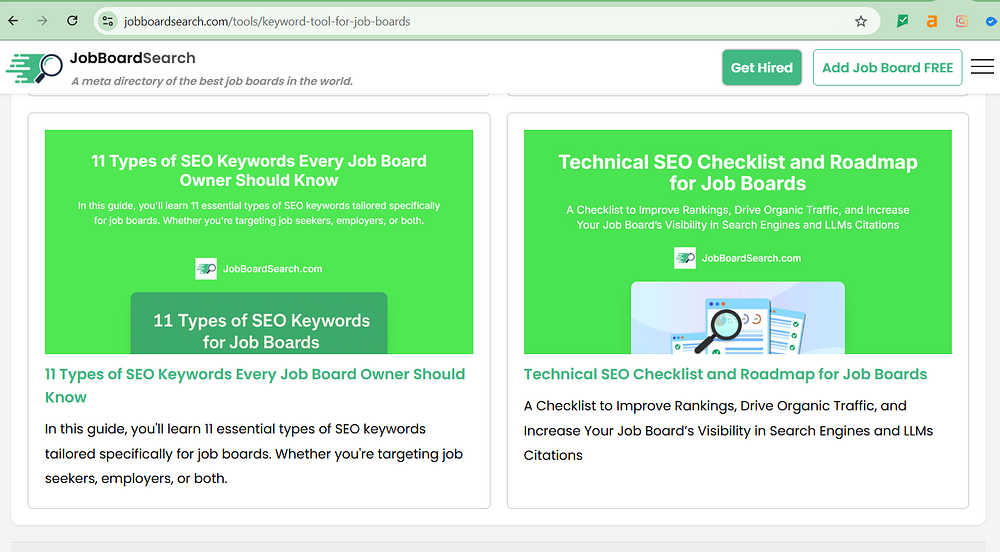The image size is (1000, 552).
Task: Open the JobBoardSearch site title link
Action: pos(133,58)
